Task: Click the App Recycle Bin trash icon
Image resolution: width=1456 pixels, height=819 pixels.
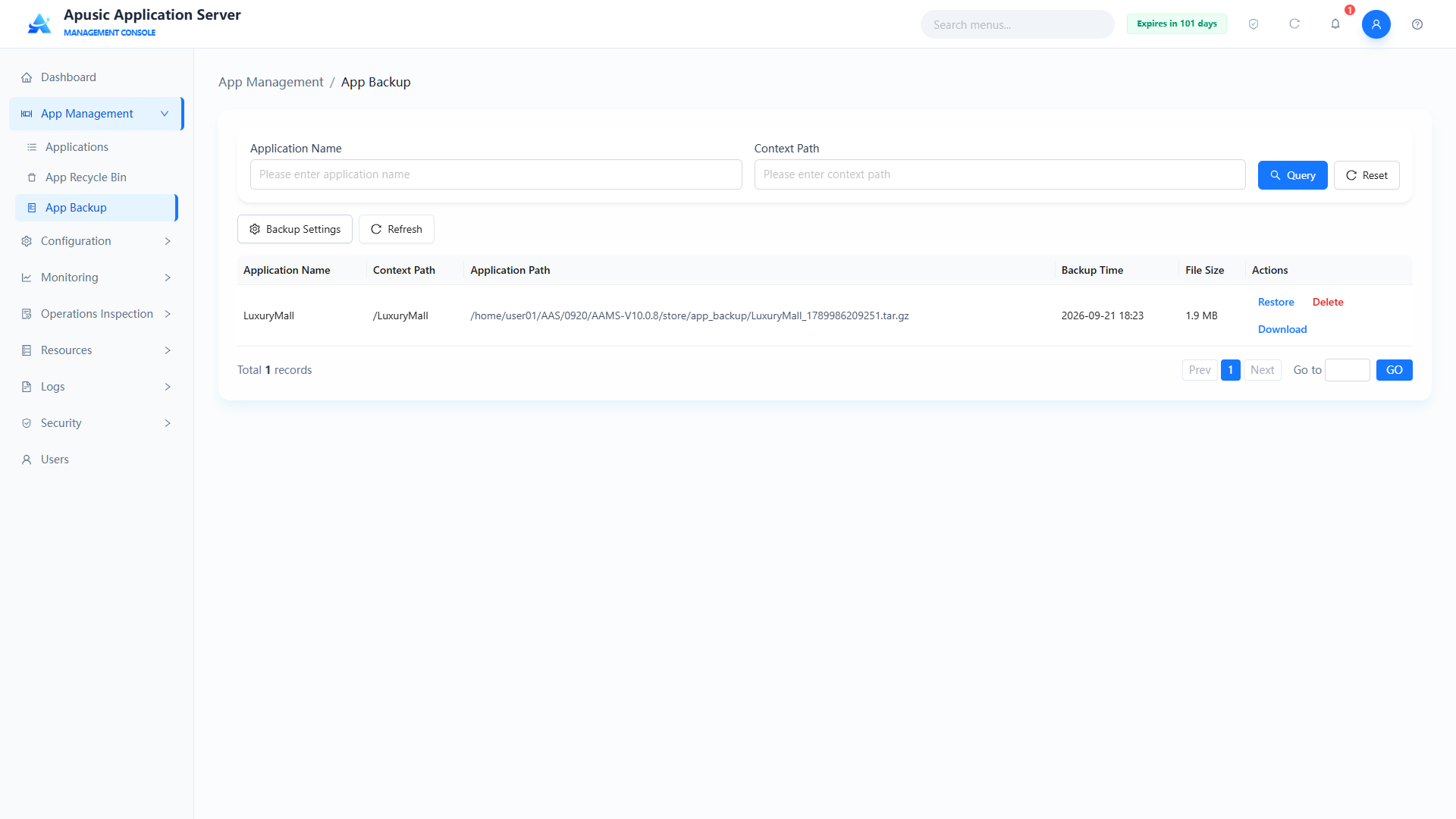Action: click(x=32, y=177)
